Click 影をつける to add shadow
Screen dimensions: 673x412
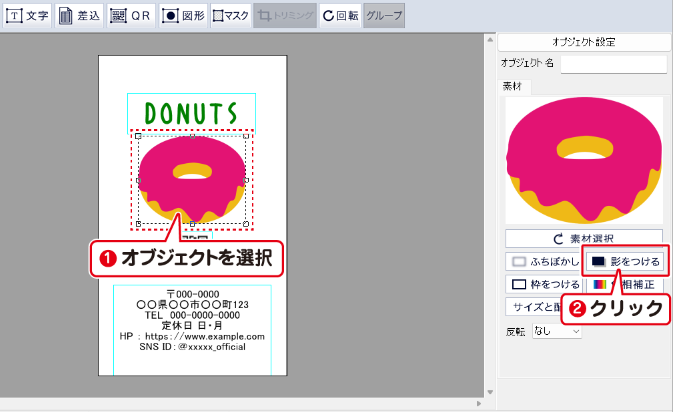626,261
